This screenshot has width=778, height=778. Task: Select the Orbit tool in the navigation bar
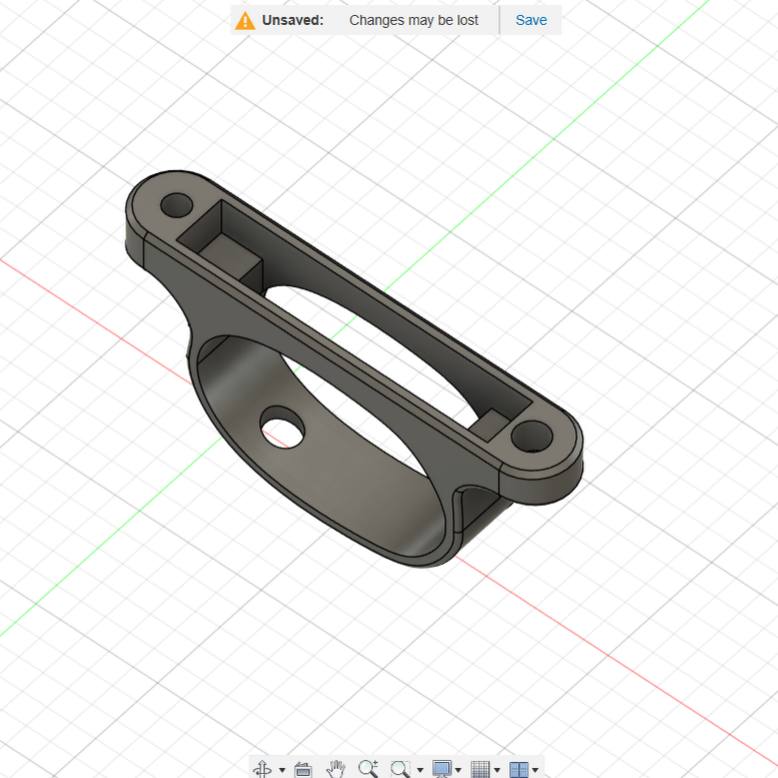click(x=262, y=769)
